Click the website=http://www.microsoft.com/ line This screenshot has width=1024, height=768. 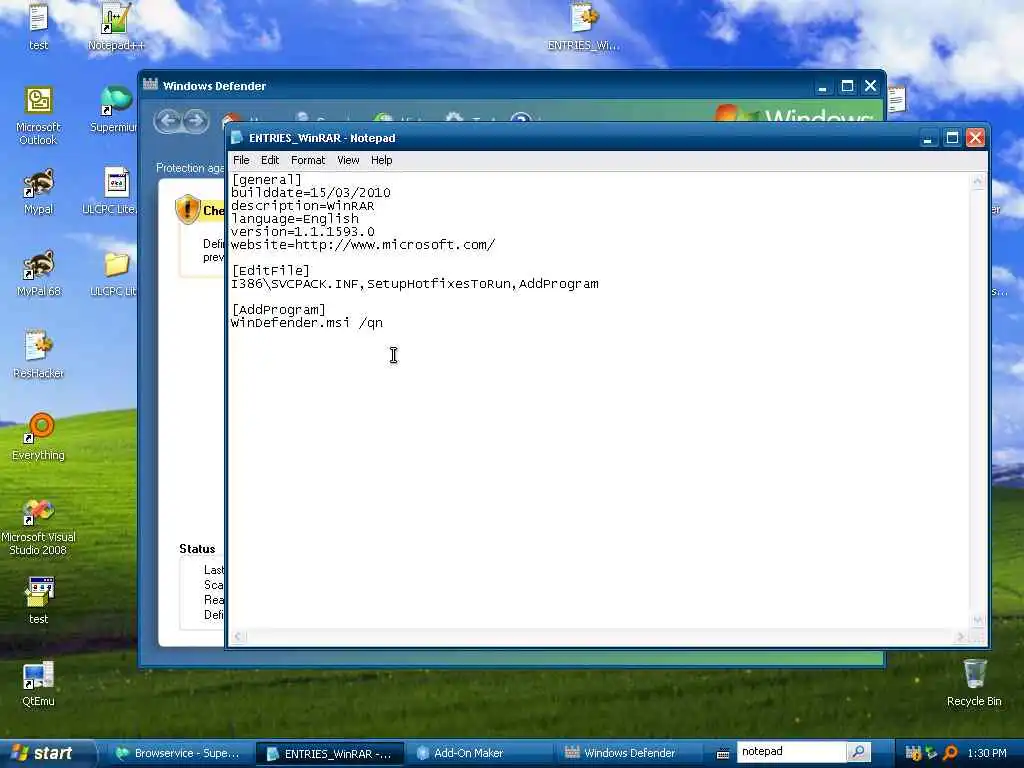[363, 245]
